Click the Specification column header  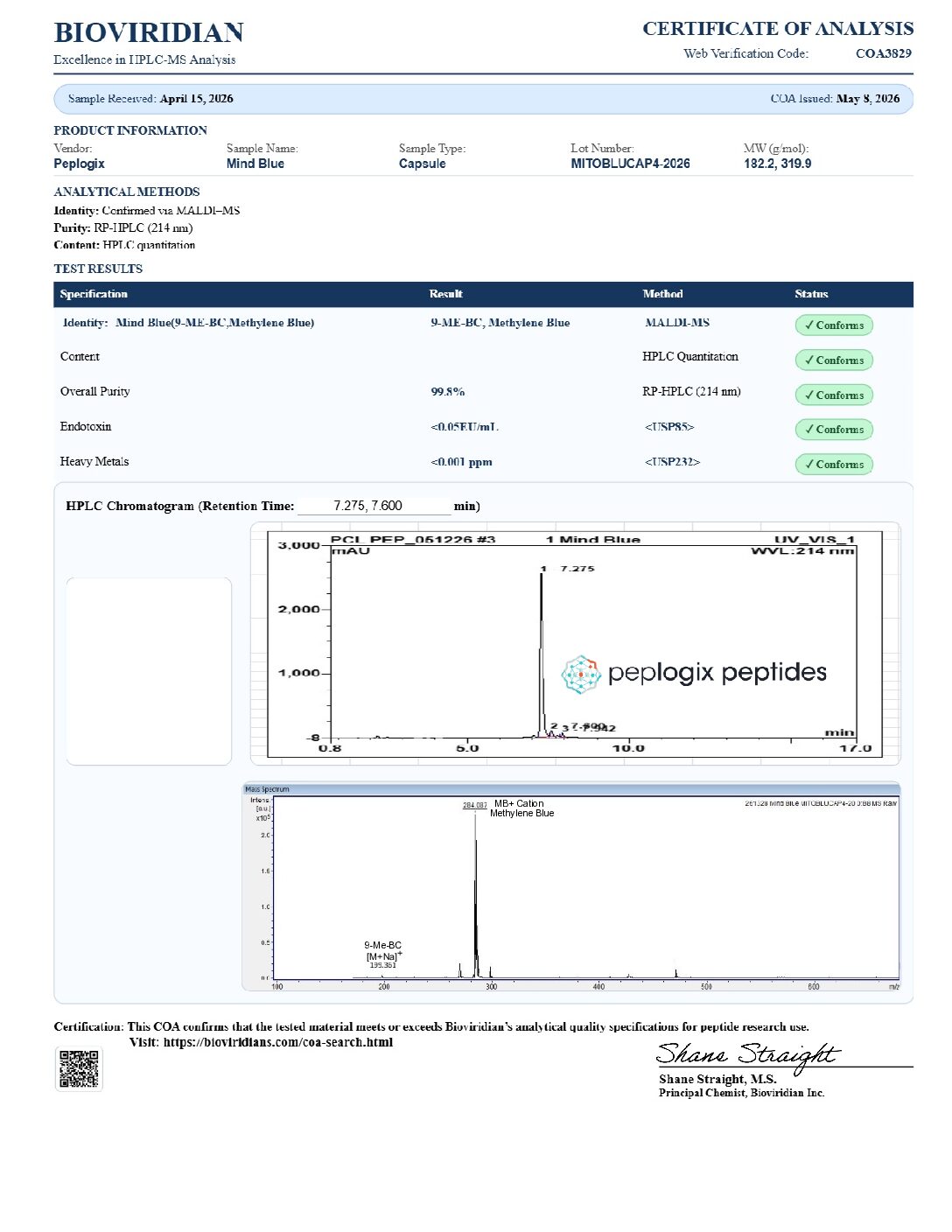point(94,294)
